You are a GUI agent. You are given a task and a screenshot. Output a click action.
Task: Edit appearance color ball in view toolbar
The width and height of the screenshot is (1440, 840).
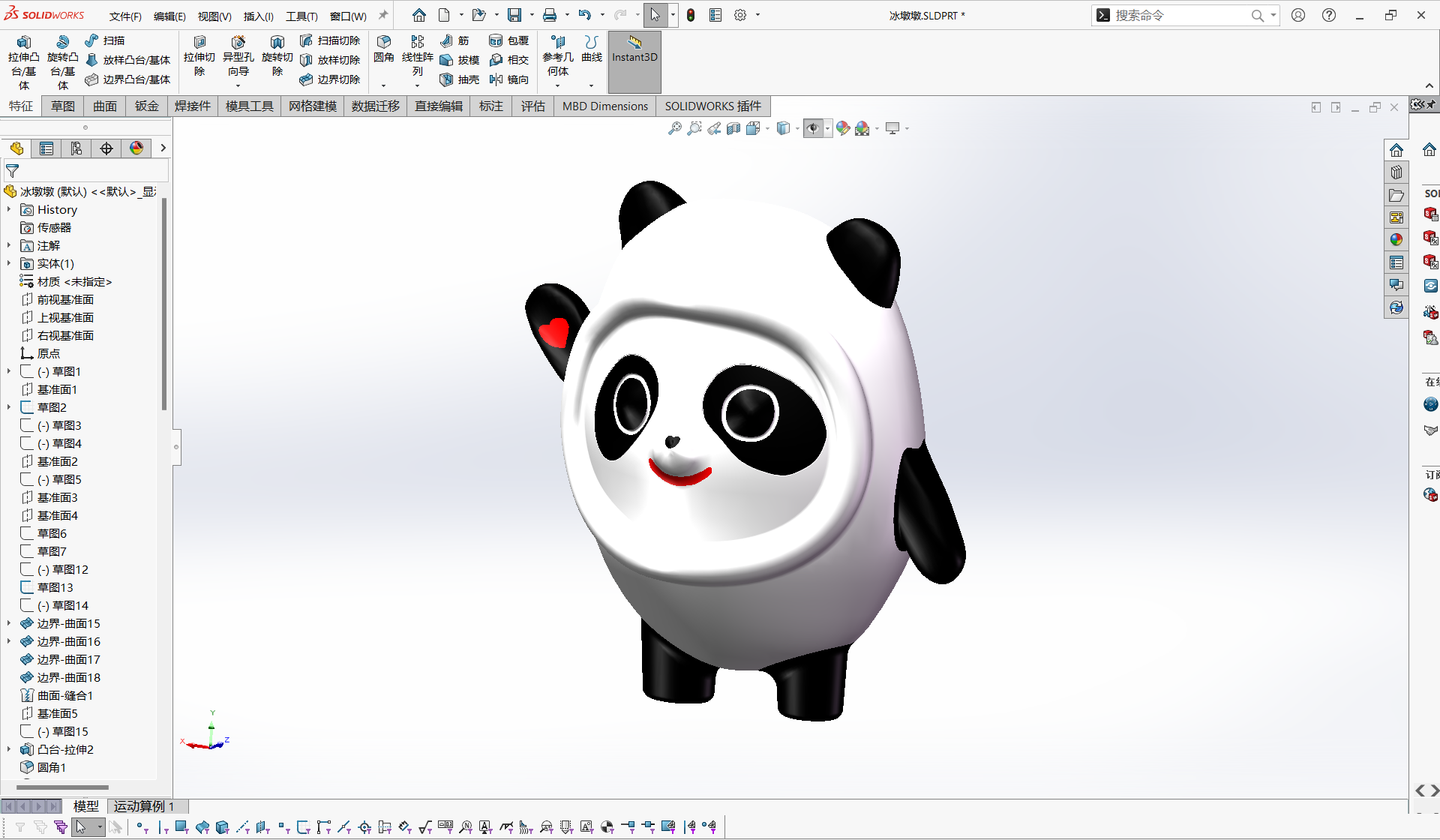coord(843,128)
